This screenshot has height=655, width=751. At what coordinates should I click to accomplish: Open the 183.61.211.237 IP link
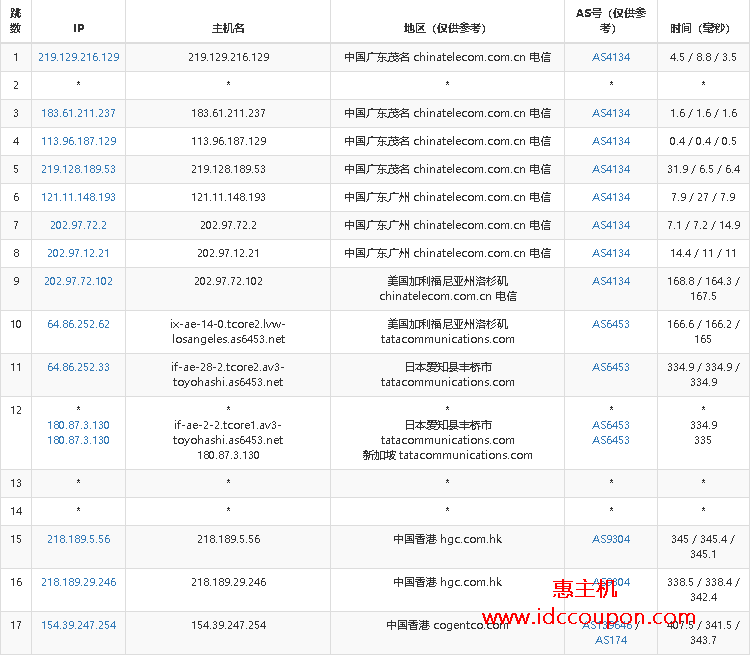[x=78, y=113]
